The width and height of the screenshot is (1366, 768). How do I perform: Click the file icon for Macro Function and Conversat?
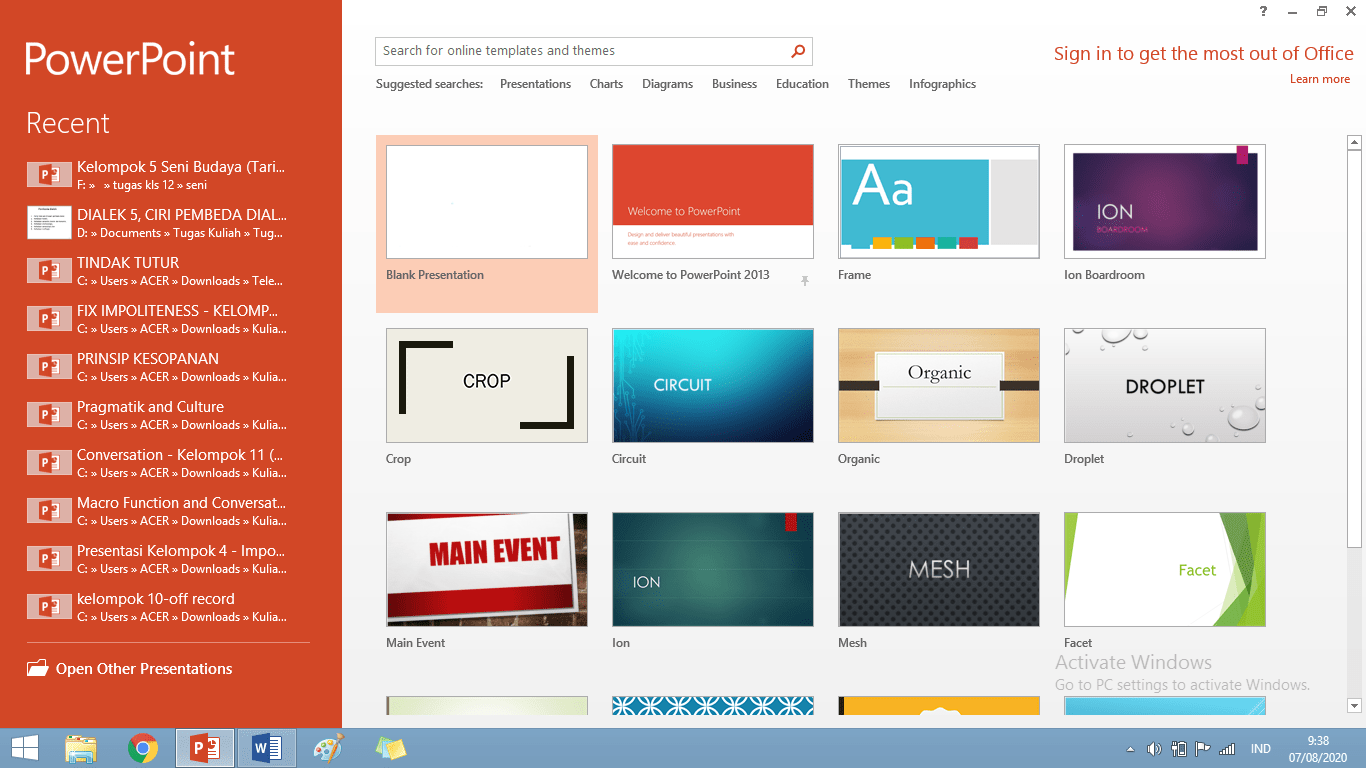[49, 510]
